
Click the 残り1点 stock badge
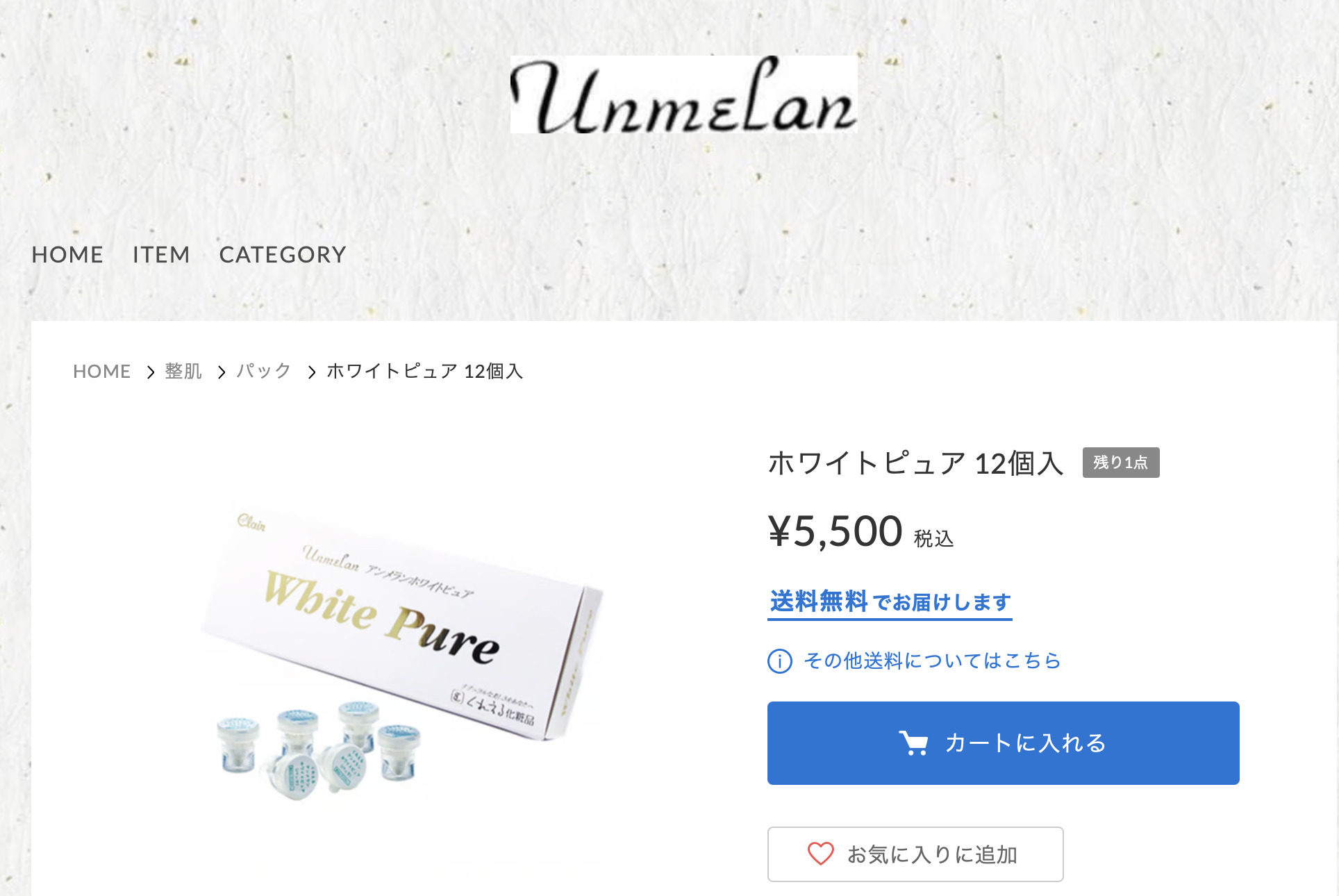pos(1120,463)
